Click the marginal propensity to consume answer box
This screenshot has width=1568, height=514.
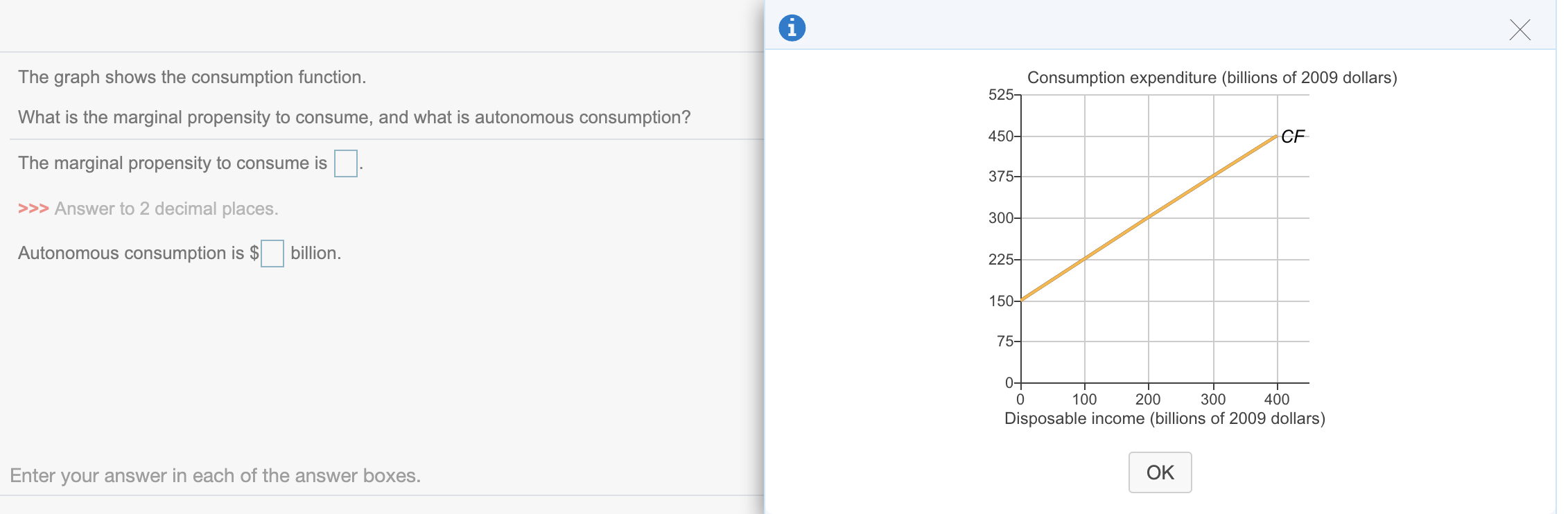[345, 163]
